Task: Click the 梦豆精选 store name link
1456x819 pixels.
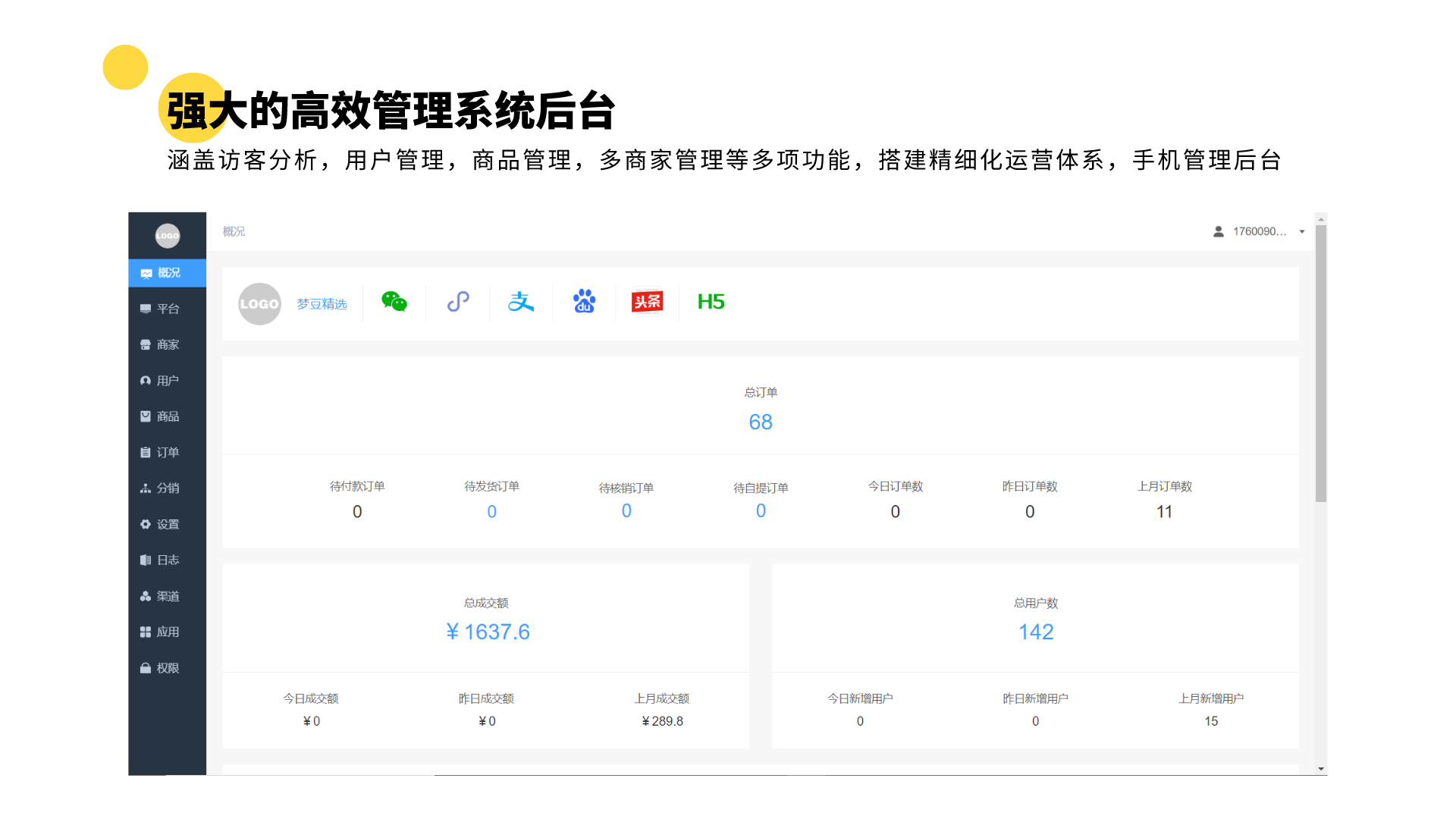Action: point(322,304)
